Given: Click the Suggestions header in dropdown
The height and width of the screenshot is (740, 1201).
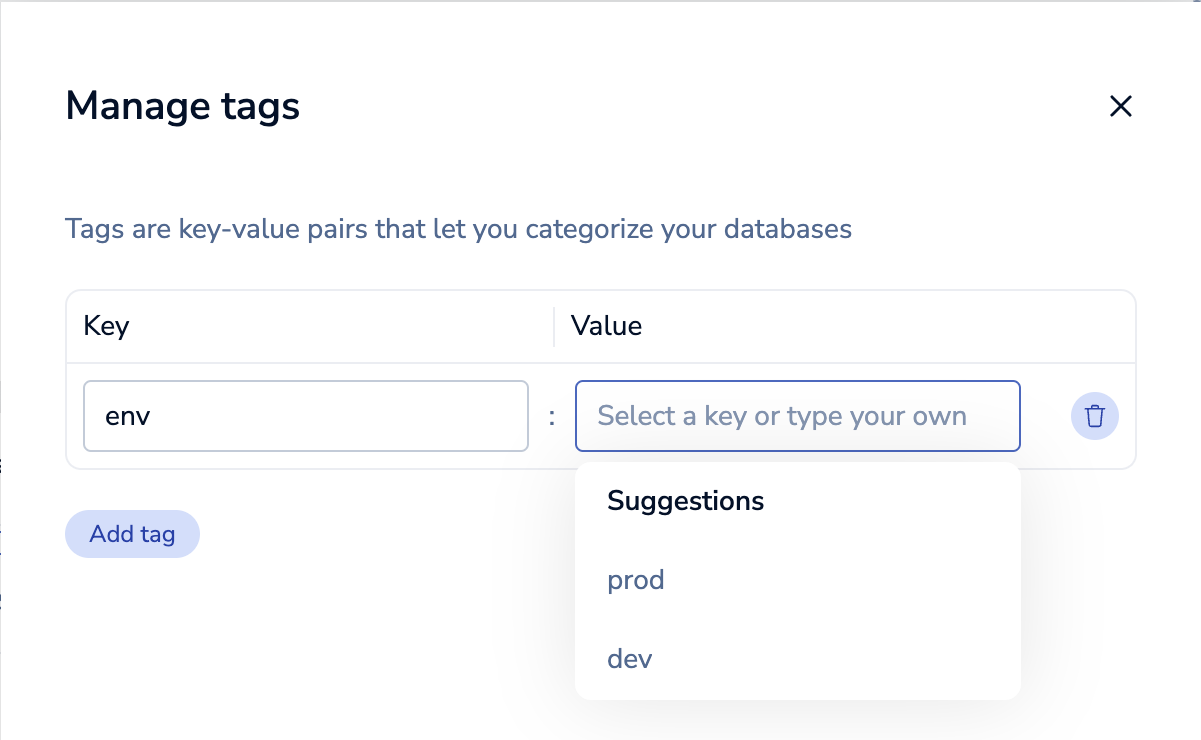Looking at the screenshot, I should [x=686, y=501].
